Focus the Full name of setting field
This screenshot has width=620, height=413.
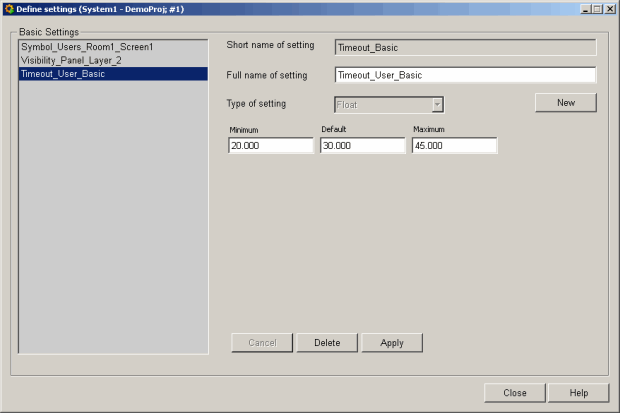(465, 75)
